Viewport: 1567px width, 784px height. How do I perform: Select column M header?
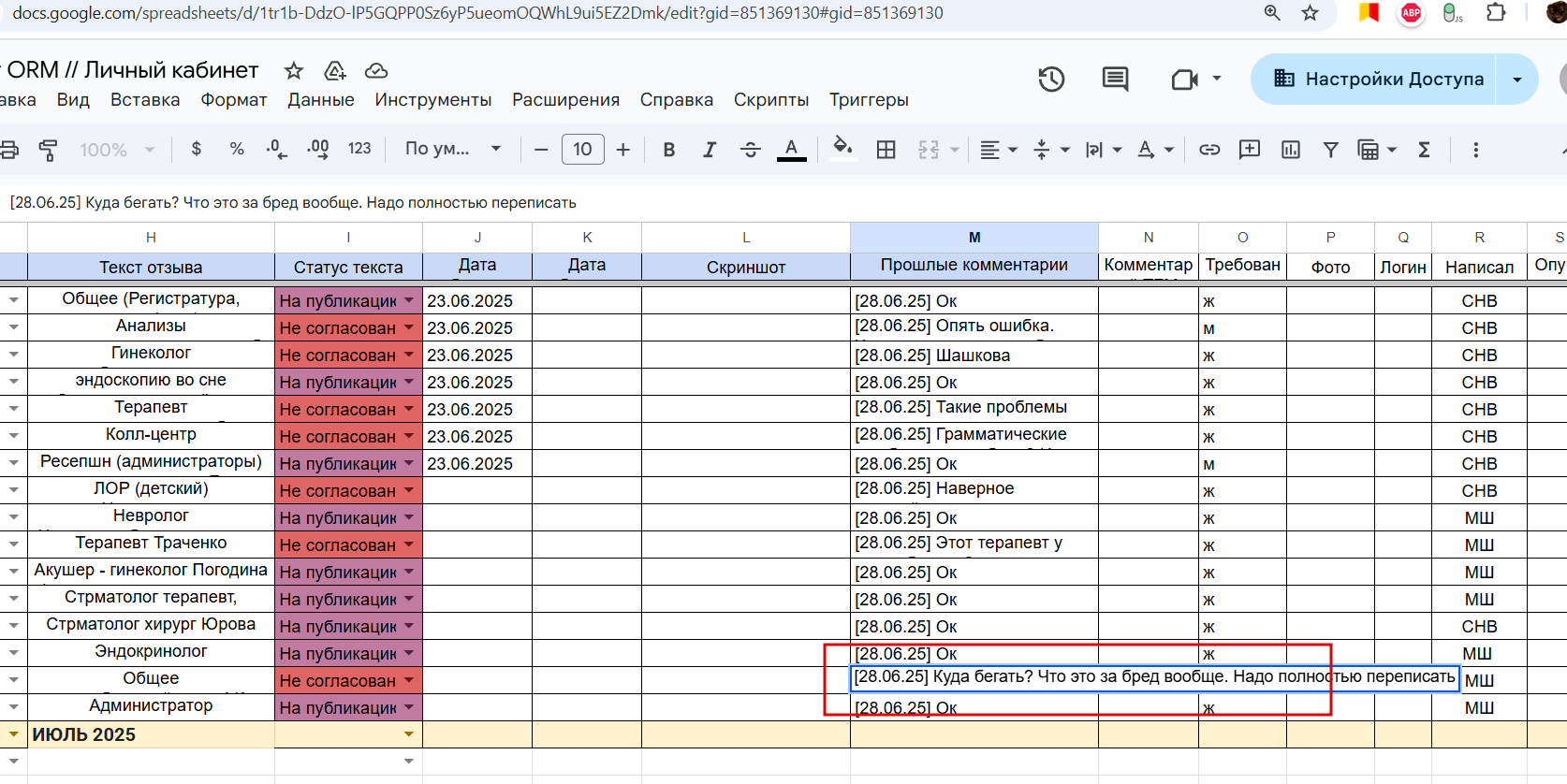tap(974, 238)
